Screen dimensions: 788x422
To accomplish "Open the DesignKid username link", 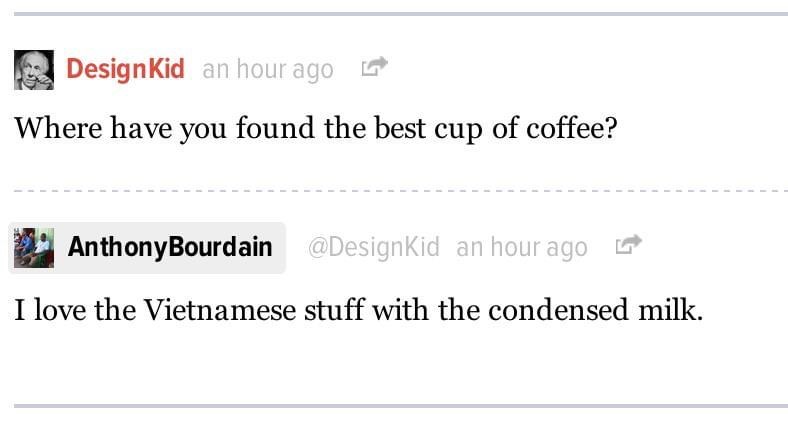I will [125, 69].
